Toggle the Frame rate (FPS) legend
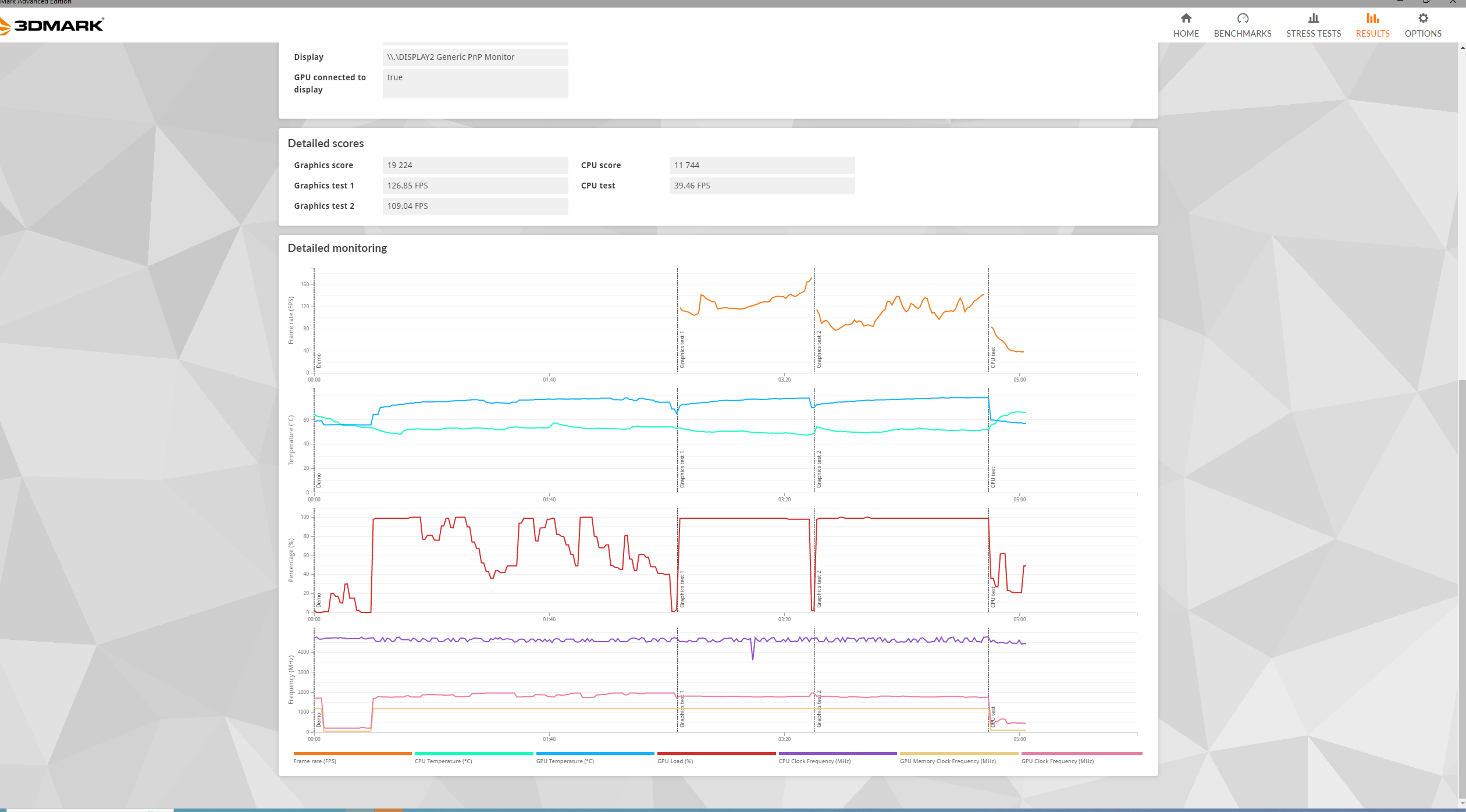The height and width of the screenshot is (812, 1466). point(315,761)
